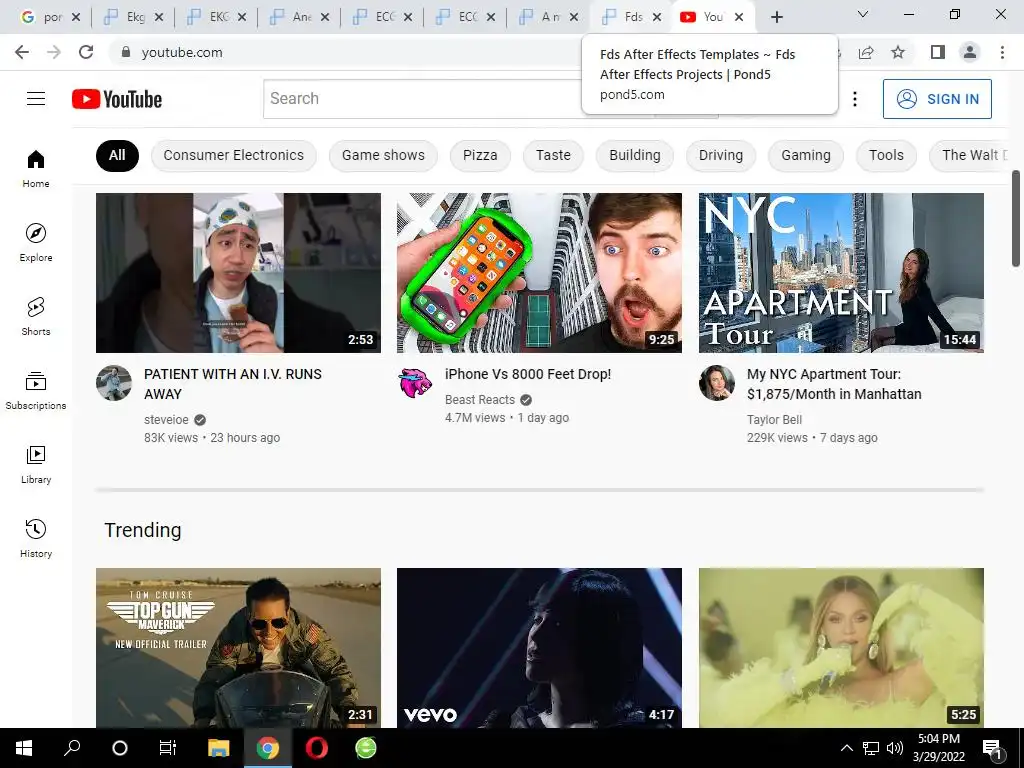Image resolution: width=1024 pixels, height=768 pixels.
Task: Open Opera from the taskbar
Action: 317,748
